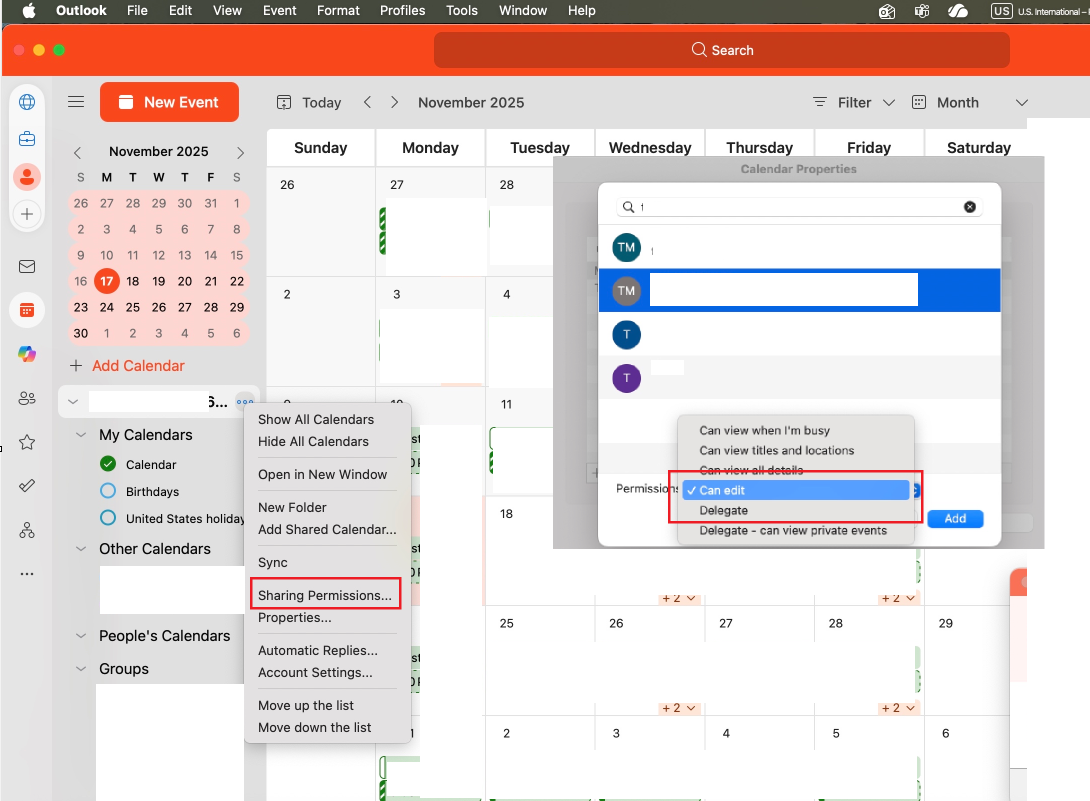Open the Copilot icon in the sidebar
This screenshot has height=801, width=1090.
pyautogui.click(x=27, y=354)
